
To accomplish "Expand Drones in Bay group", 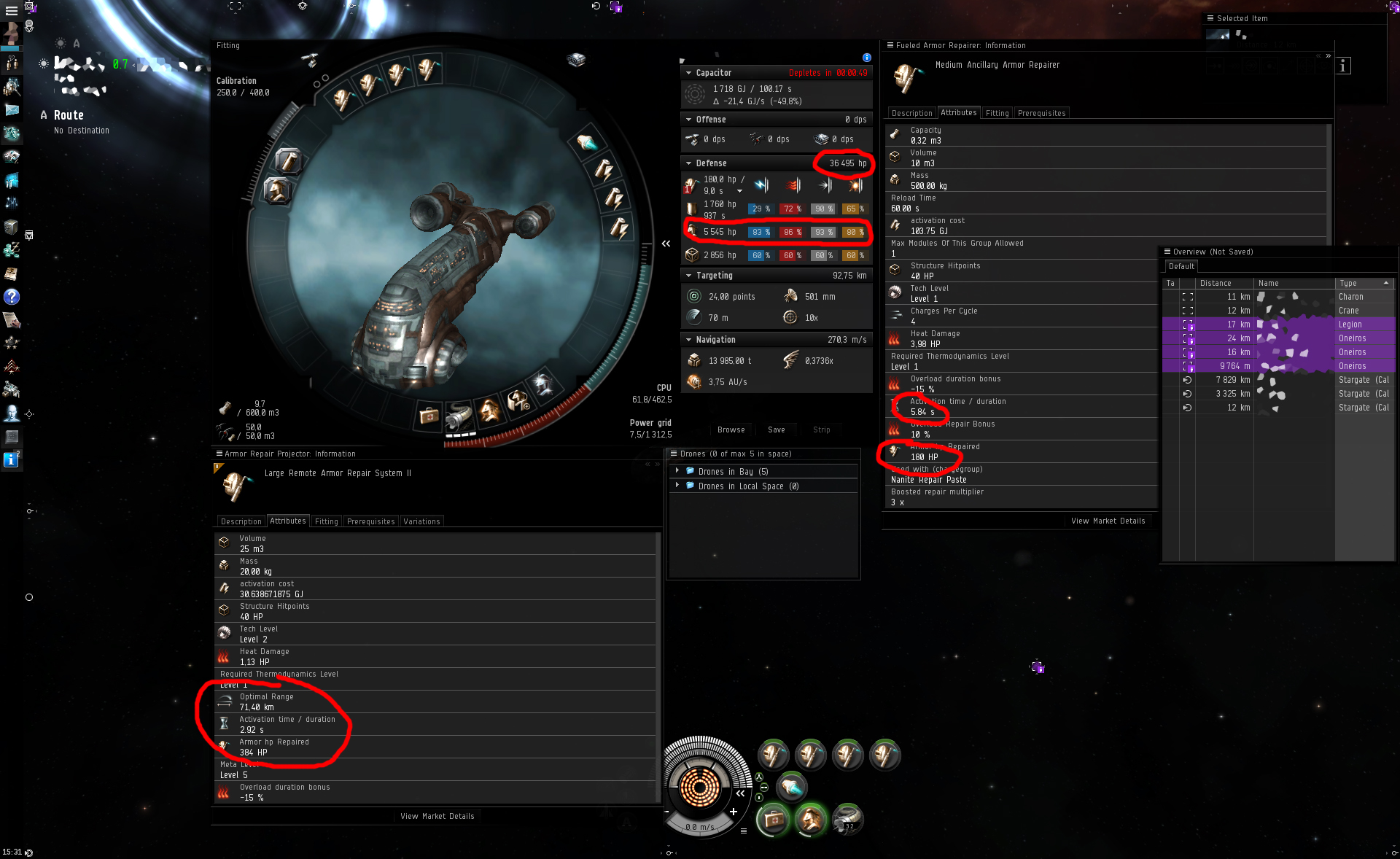I will 677,471.
